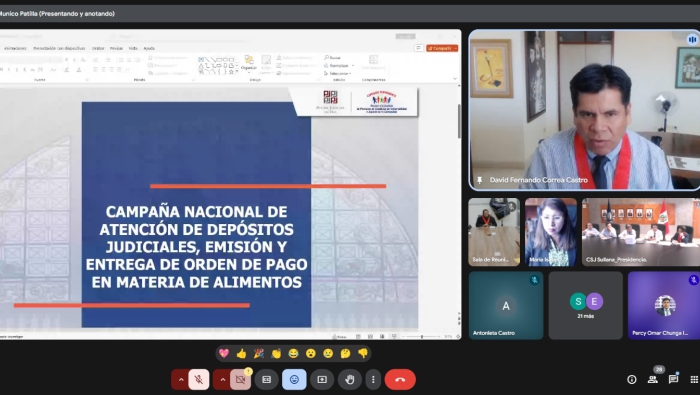Send the thumbs down reaction
The image size is (700, 395).
coord(363,353)
